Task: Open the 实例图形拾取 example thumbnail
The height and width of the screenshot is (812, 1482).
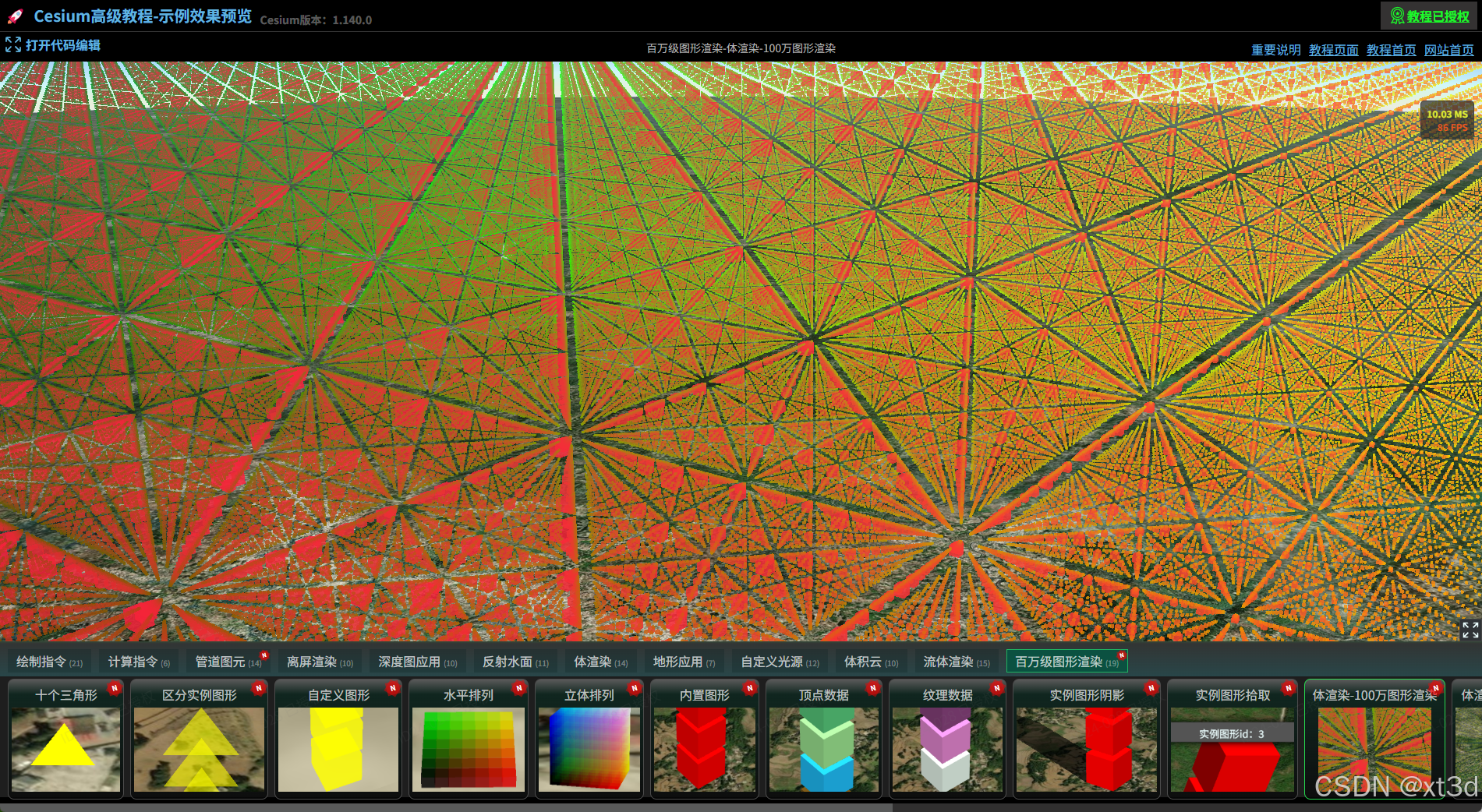Action: [1233, 739]
